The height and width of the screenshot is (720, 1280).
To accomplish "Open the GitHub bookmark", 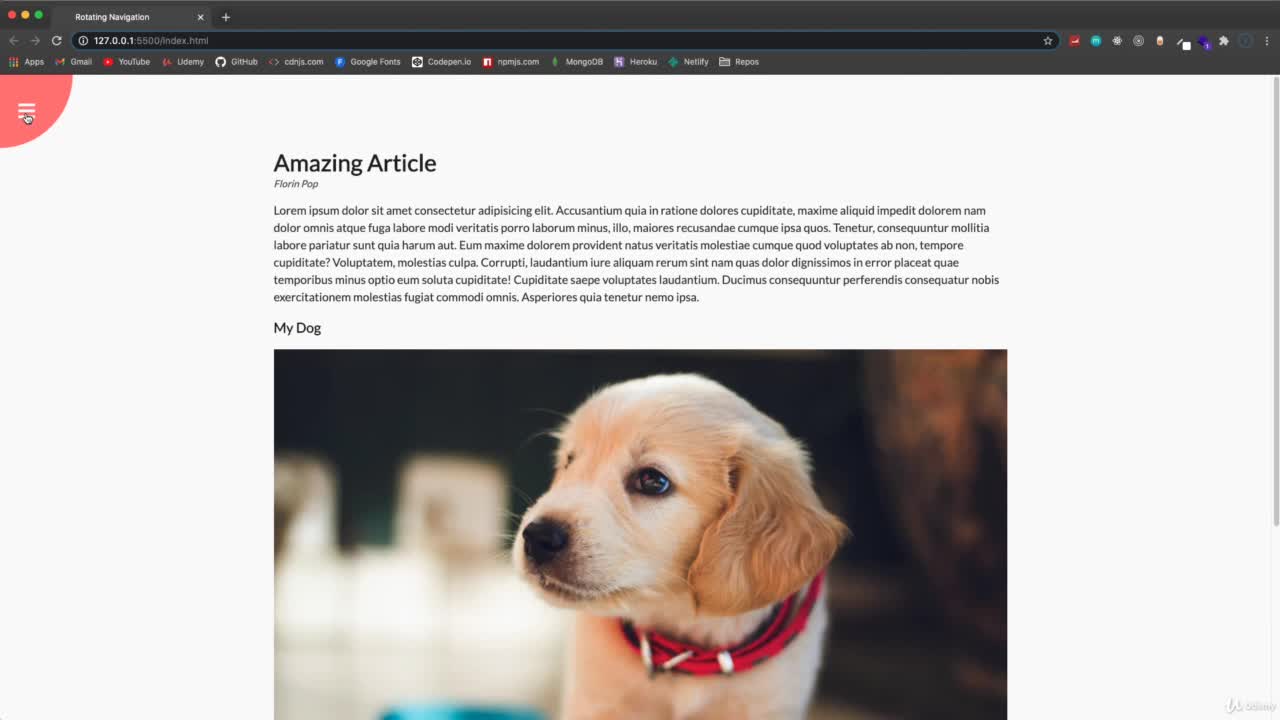I will 236,62.
